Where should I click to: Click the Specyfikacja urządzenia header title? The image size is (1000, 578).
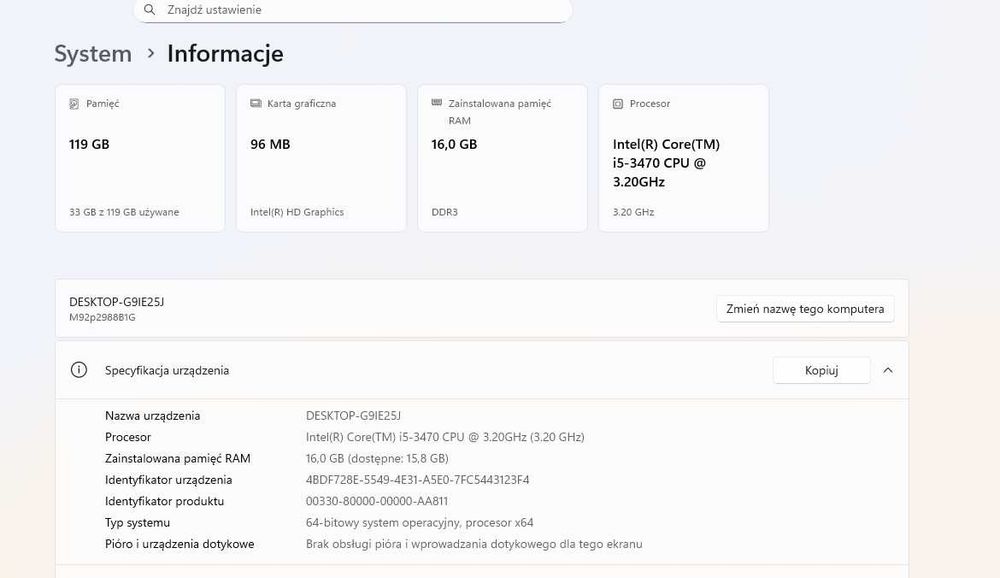pyautogui.click(x=167, y=370)
